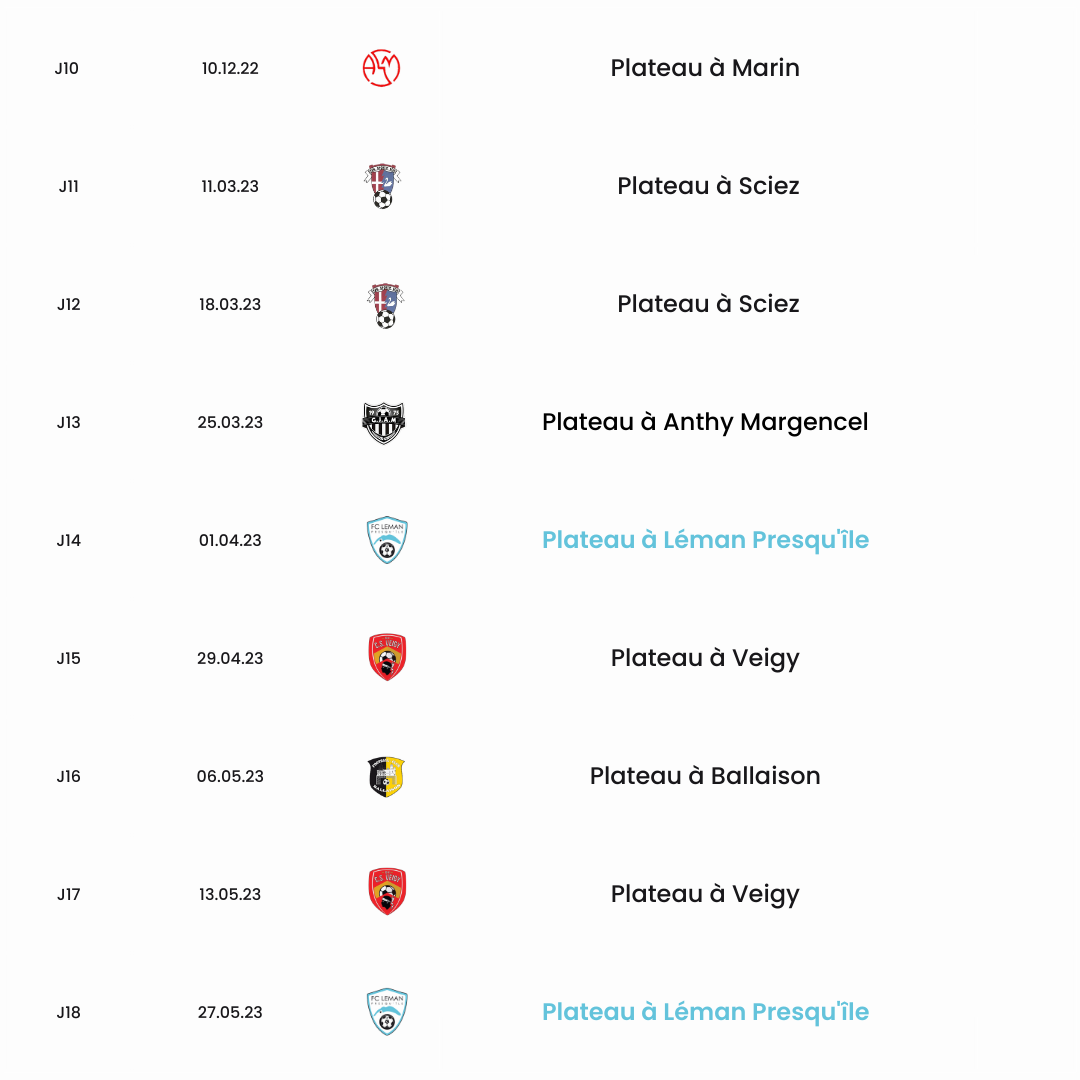
Task: Click the date 11.03.23
Action: [230, 186]
